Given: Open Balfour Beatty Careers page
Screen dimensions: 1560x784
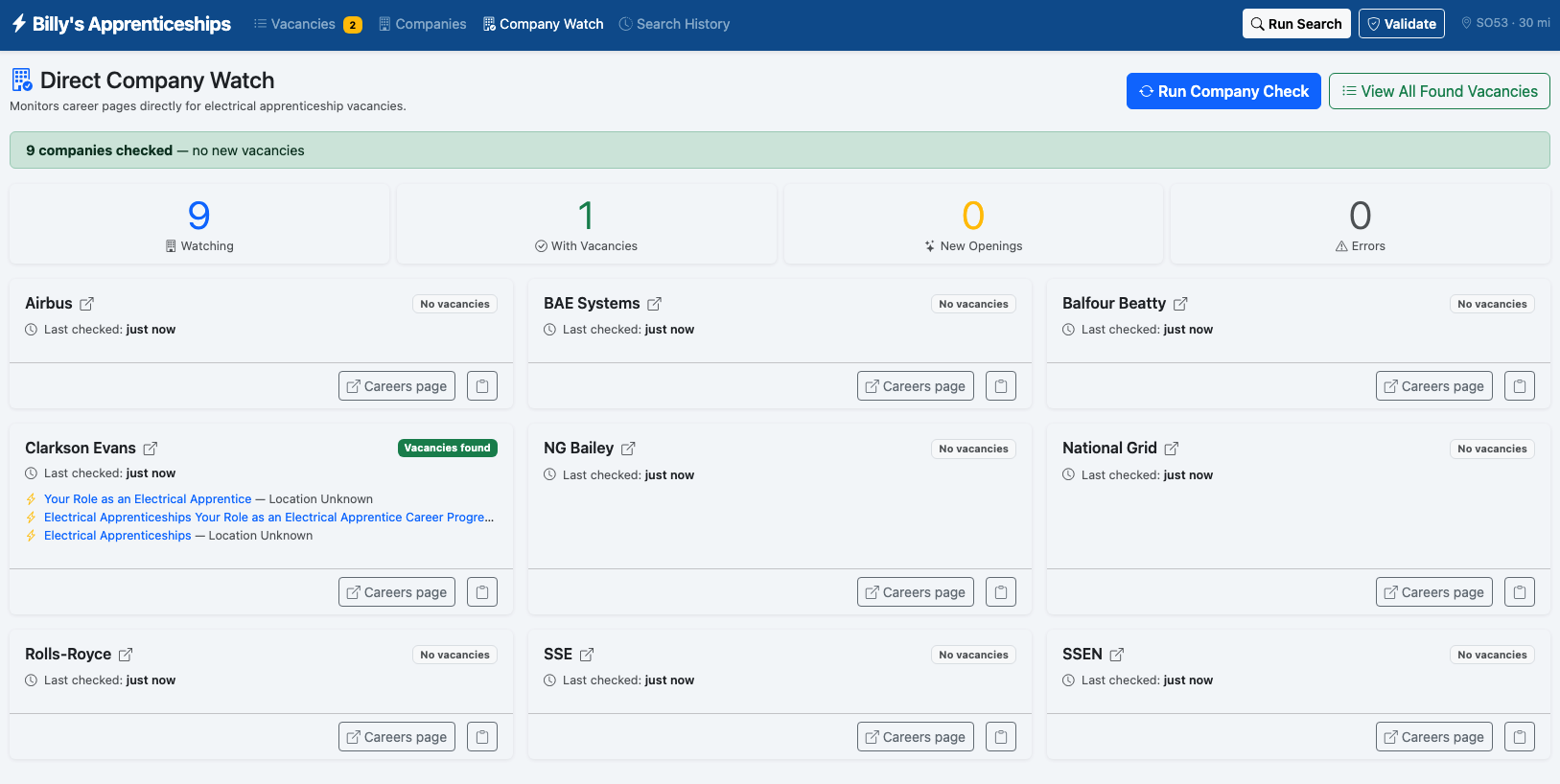Looking at the screenshot, I should click(x=1434, y=386).
